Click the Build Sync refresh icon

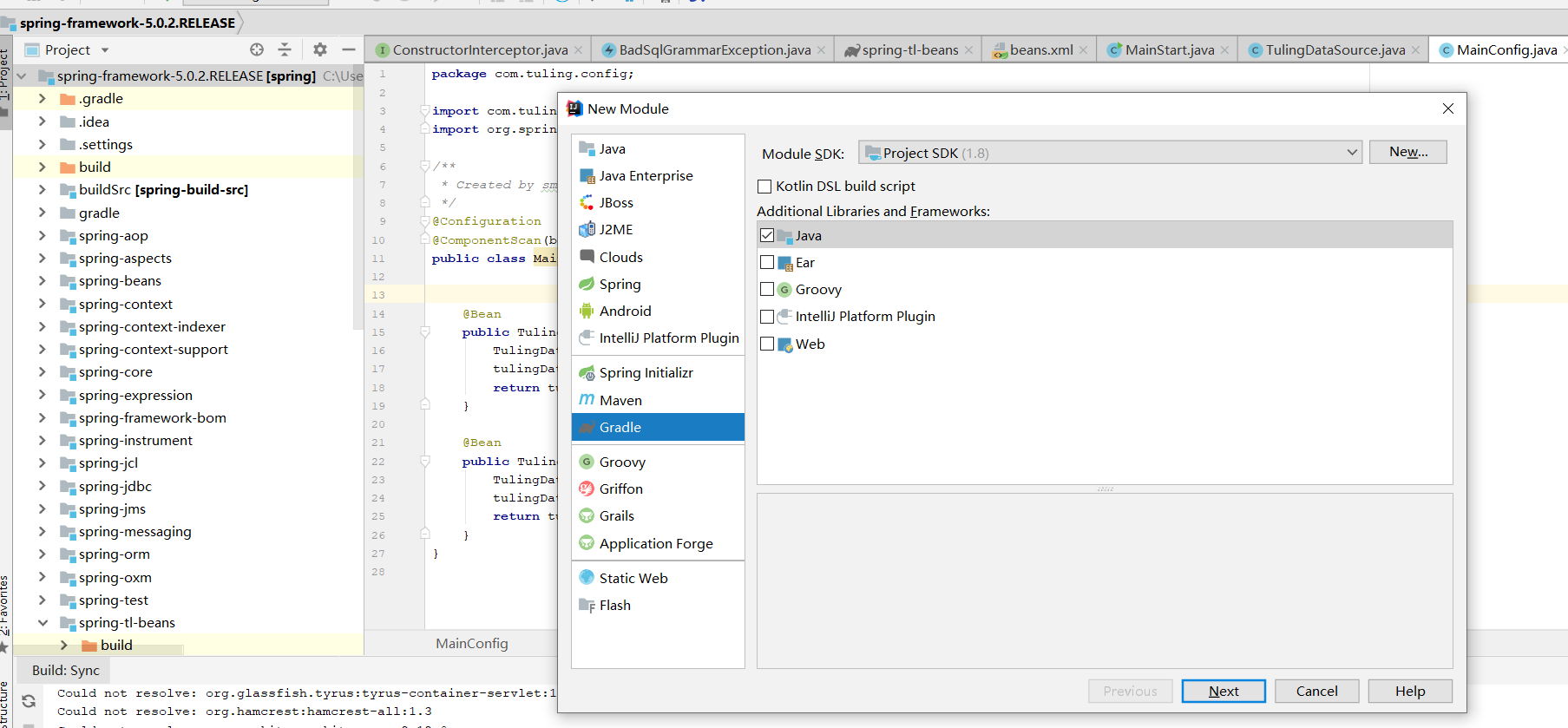[x=29, y=700]
